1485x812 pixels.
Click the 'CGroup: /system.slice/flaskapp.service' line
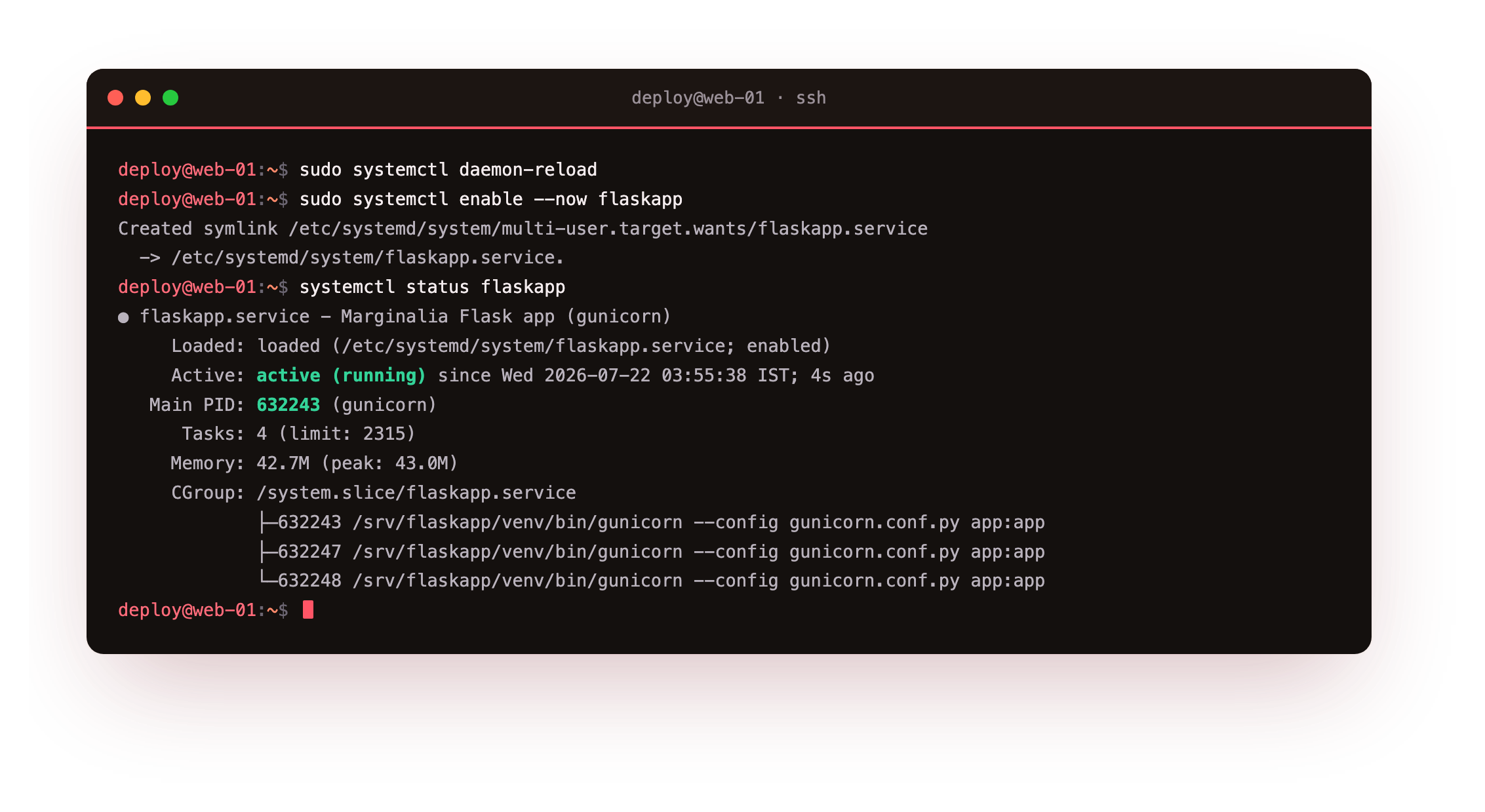tap(374, 493)
